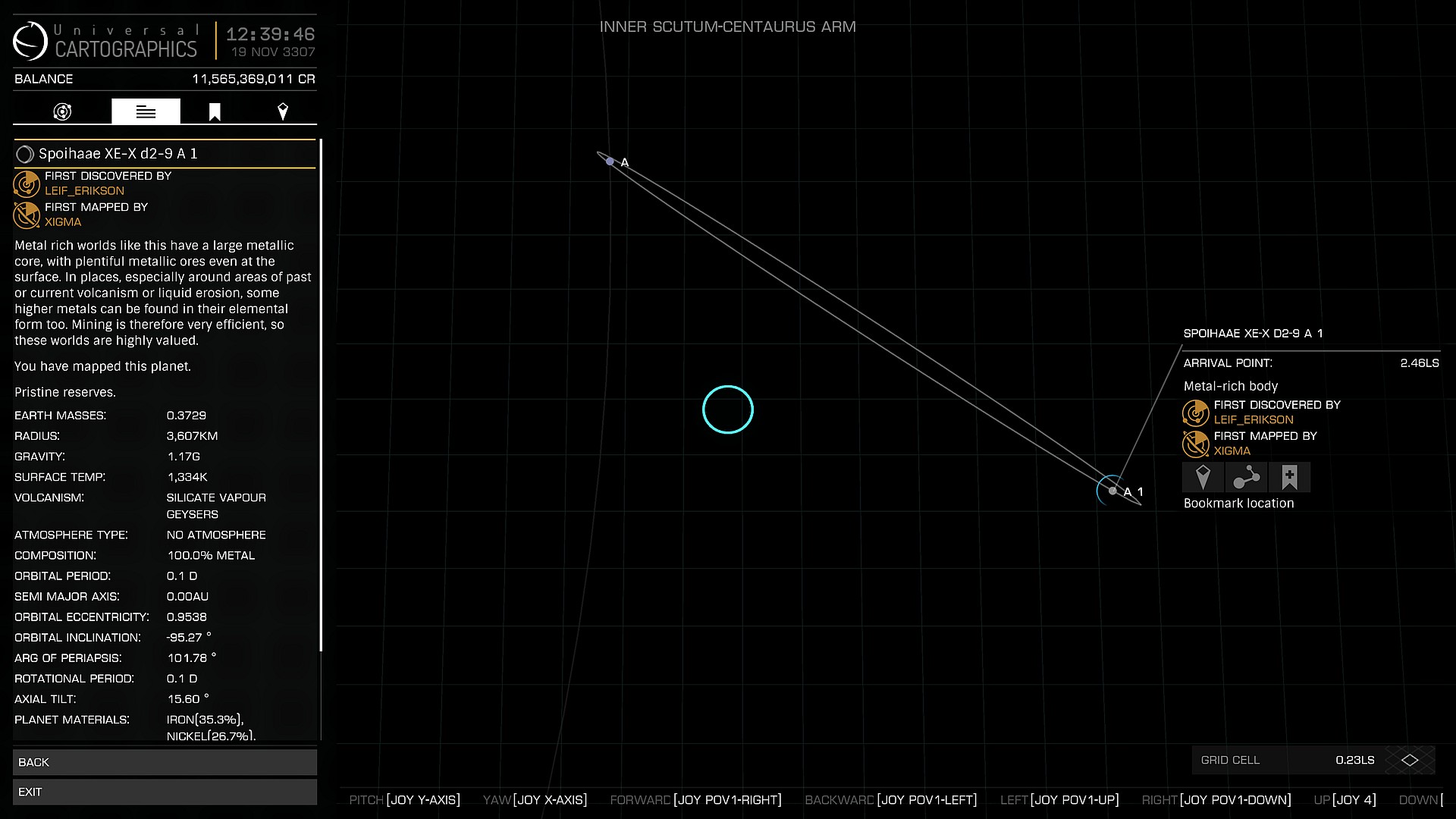Open the map pin locations tab

coord(283,112)
